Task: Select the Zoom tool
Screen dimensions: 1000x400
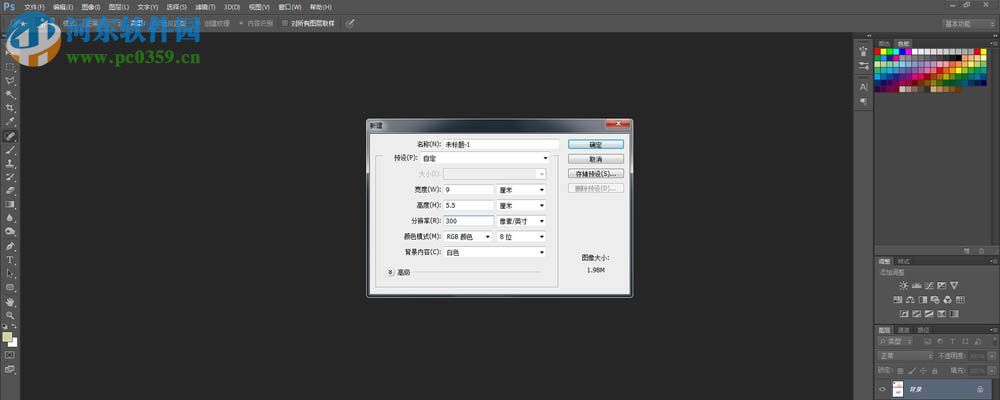Action: tap(10, 315)
